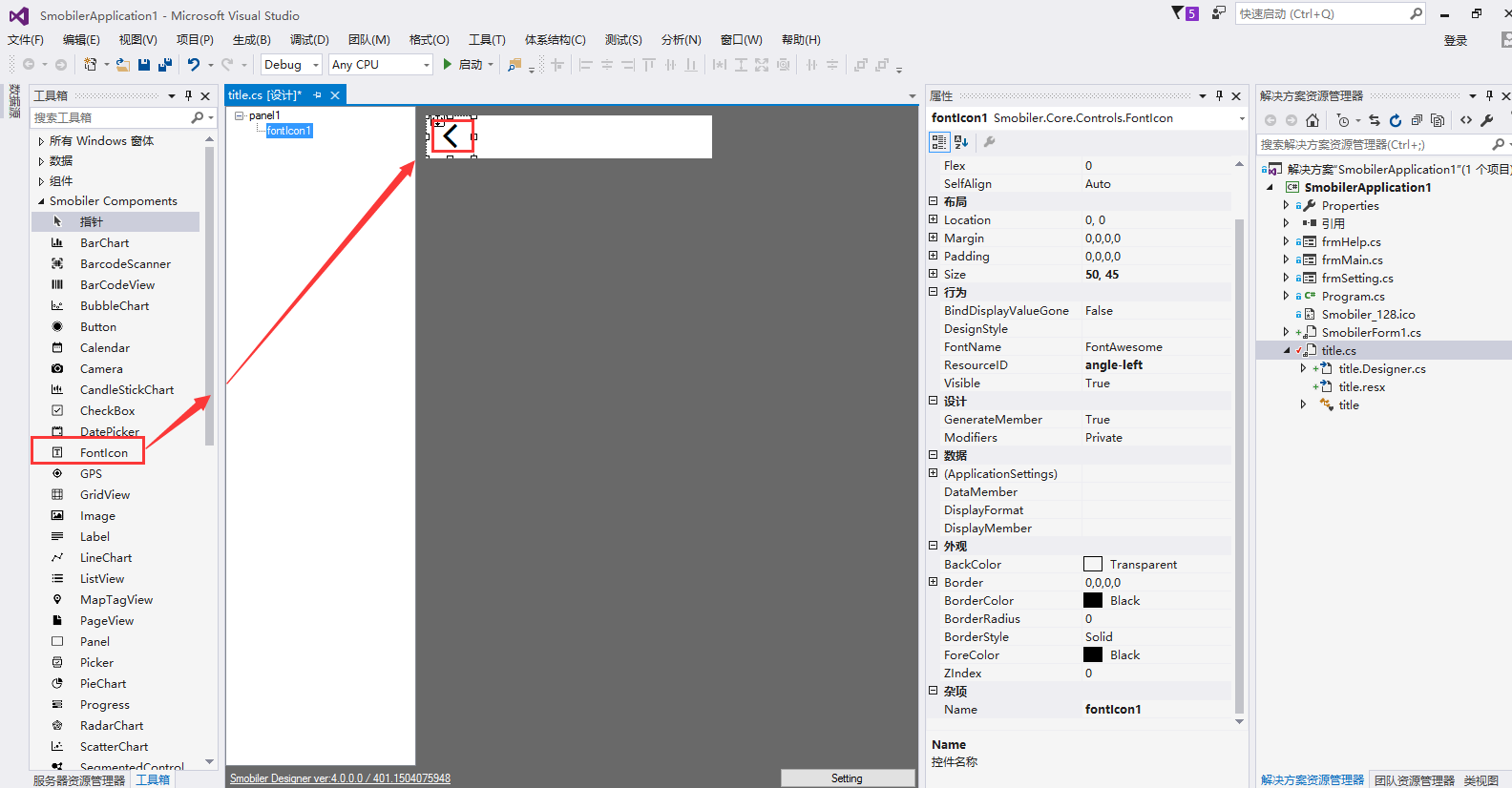Click the 登录 sign-in link
The width and height of the screenshot is (1512, 788).
pyautogui.click(x=1456, y=40)
